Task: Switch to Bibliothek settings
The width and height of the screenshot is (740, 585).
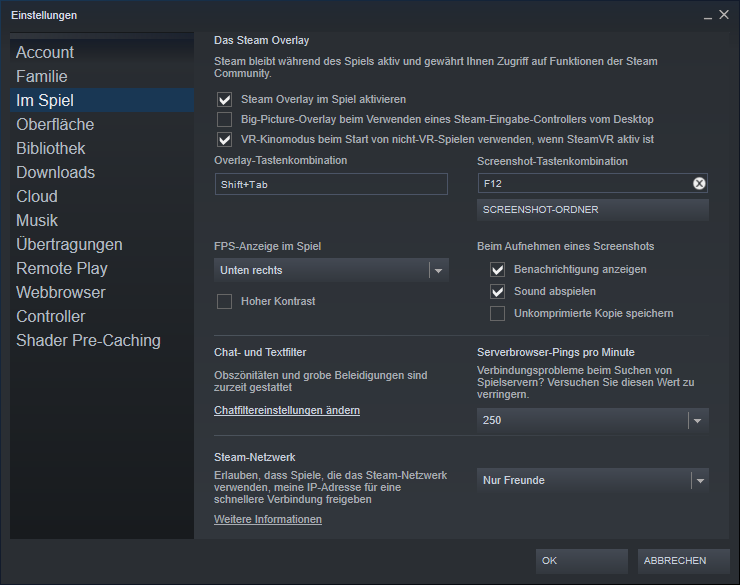Action: tap(102, 148)
